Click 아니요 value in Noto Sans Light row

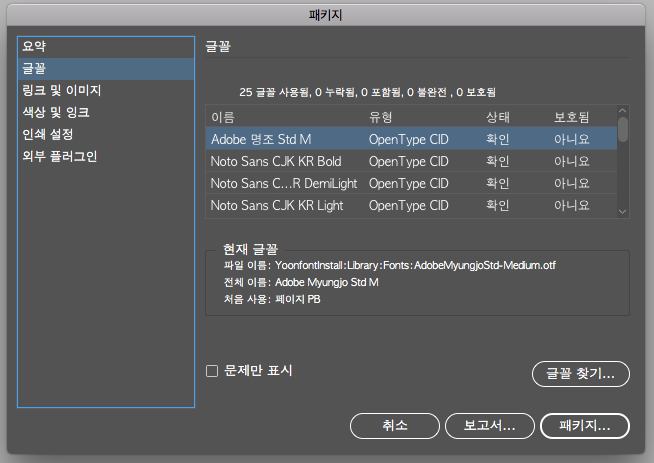[571, 206]
